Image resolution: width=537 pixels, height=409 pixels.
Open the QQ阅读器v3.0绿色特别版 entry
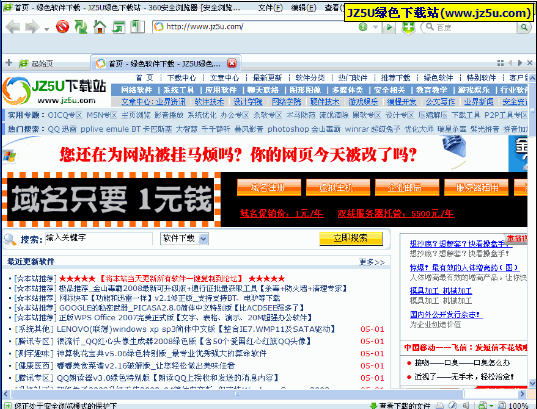pos(167,378)
